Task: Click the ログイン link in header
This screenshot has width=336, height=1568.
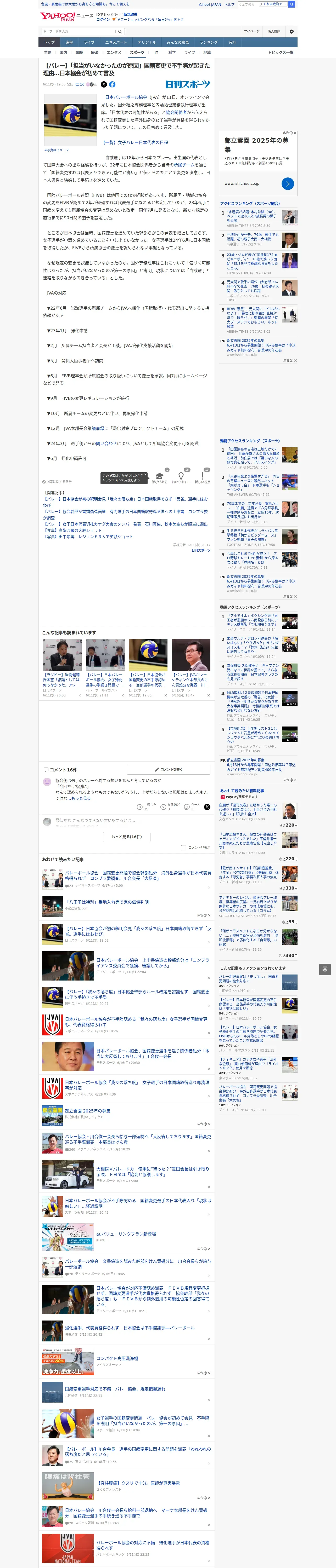Action: (103, 20)
